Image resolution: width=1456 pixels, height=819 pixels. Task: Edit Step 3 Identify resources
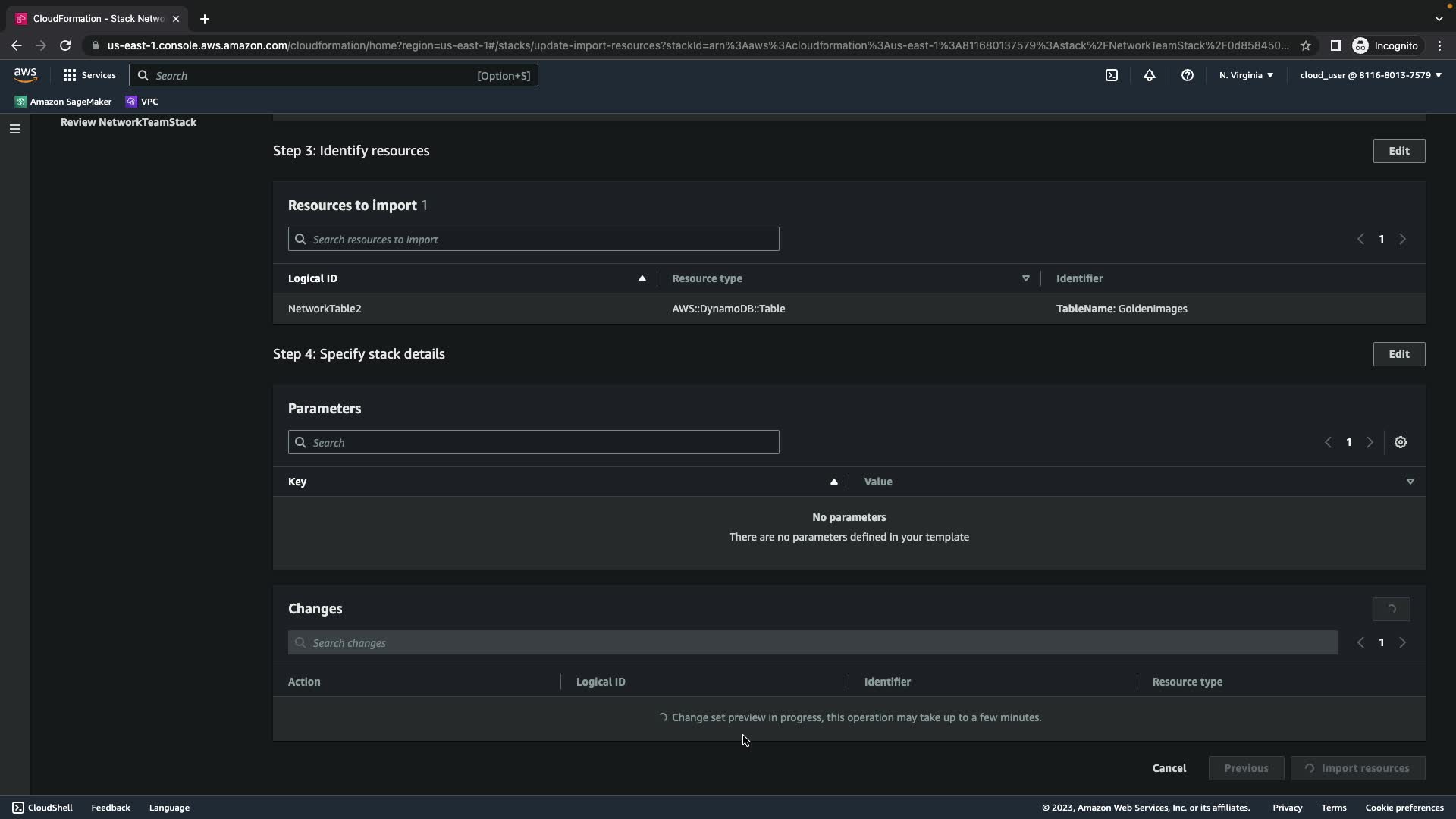(x=1398, y=151)
